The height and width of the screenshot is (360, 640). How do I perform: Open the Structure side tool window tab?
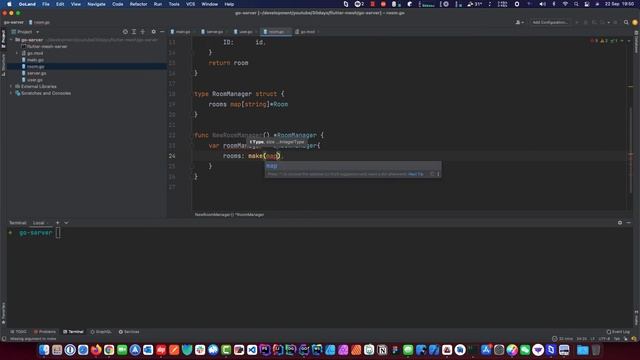[3, 65]
